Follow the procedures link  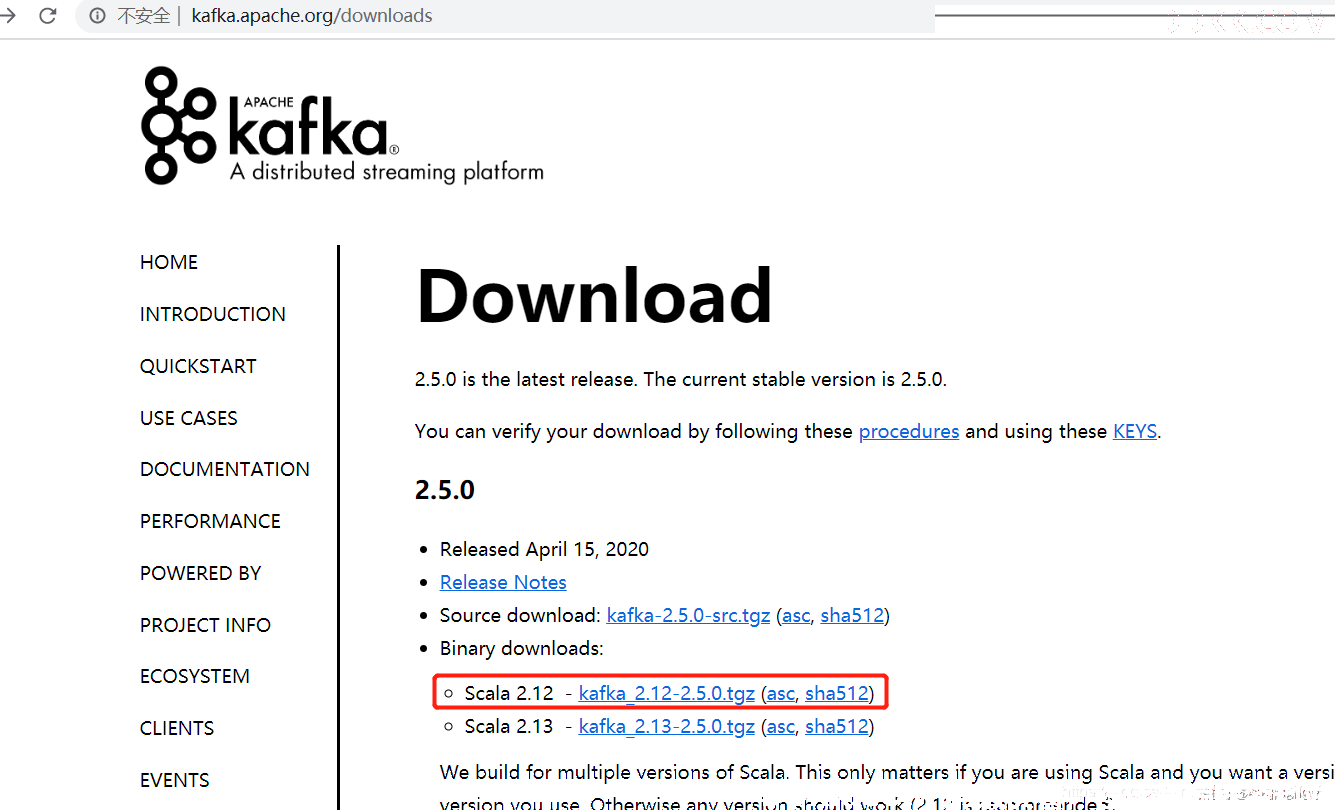[909, 431]
